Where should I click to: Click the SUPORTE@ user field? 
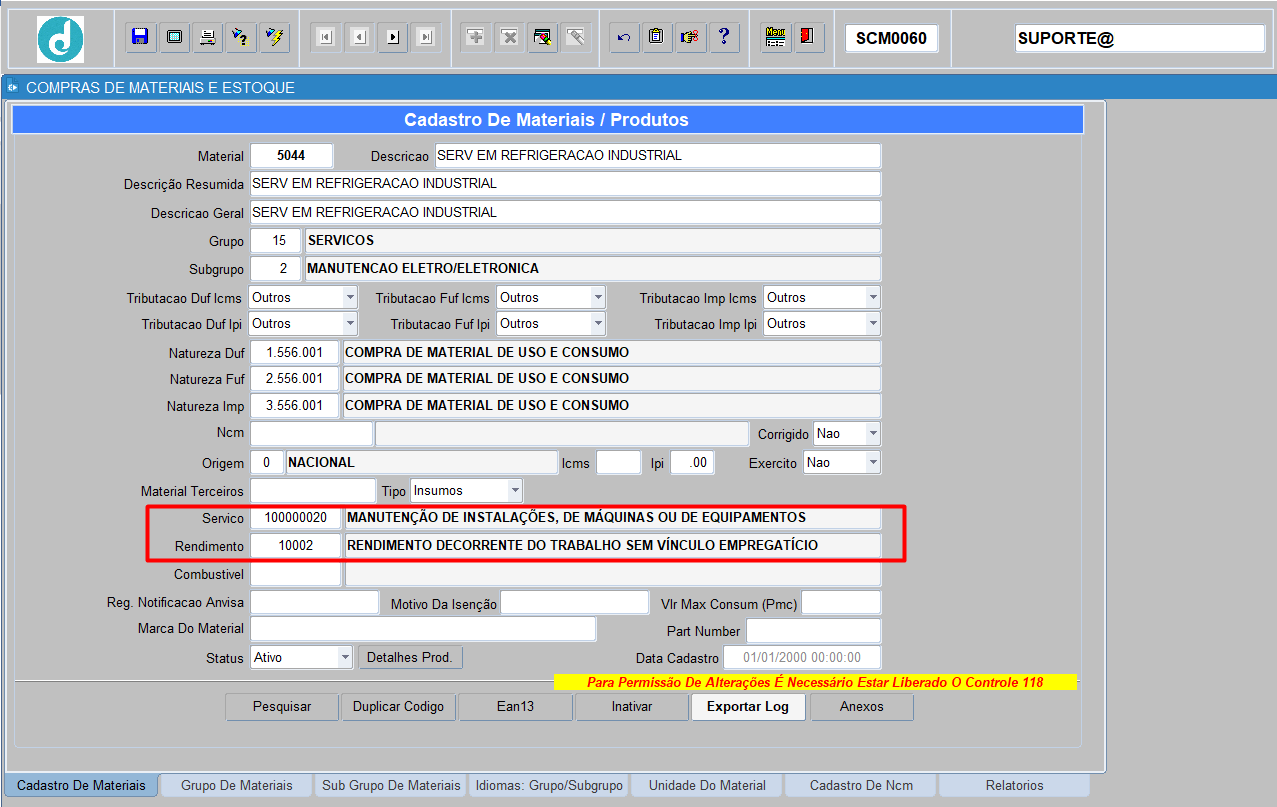pyautogui.click(x=1140, y=39)
